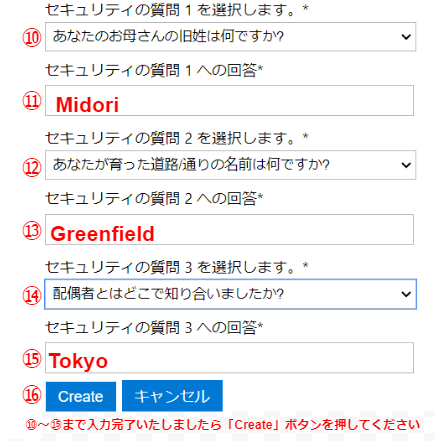Click the circled number 10 marker
The height and width of the screenshot is (441, 435).
[32, 37]
